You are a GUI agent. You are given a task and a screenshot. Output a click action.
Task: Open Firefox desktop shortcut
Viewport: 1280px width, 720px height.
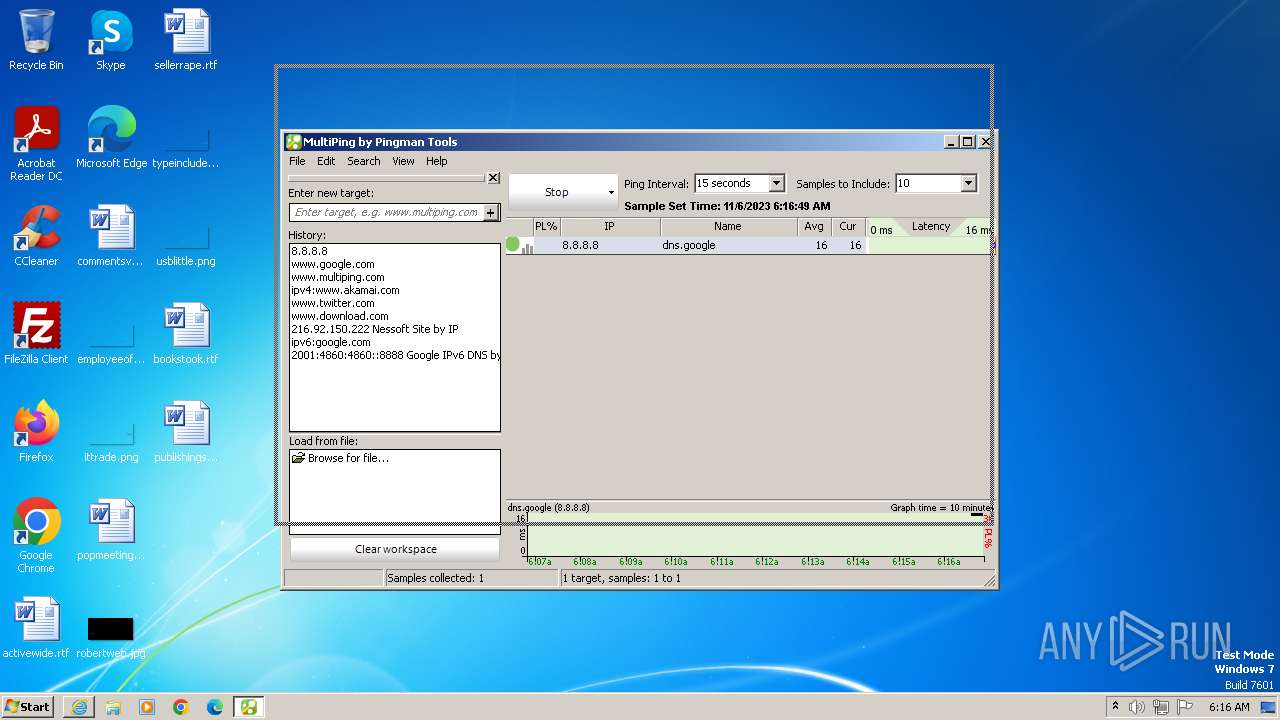tap(36, 432)
